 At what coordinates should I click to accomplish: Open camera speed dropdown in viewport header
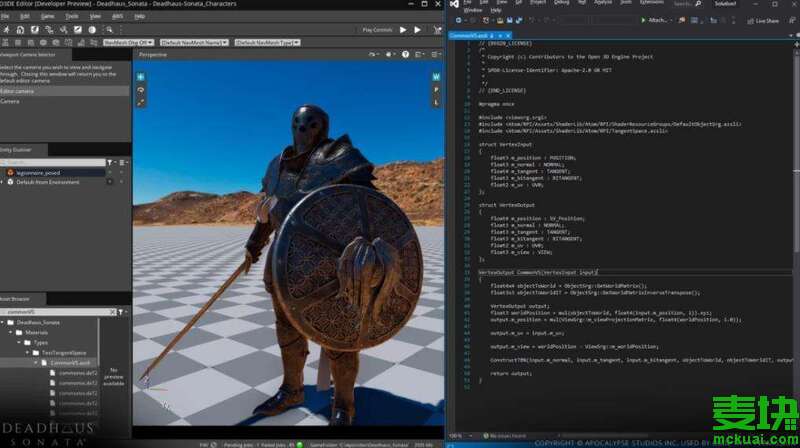[x=373, y=55]
